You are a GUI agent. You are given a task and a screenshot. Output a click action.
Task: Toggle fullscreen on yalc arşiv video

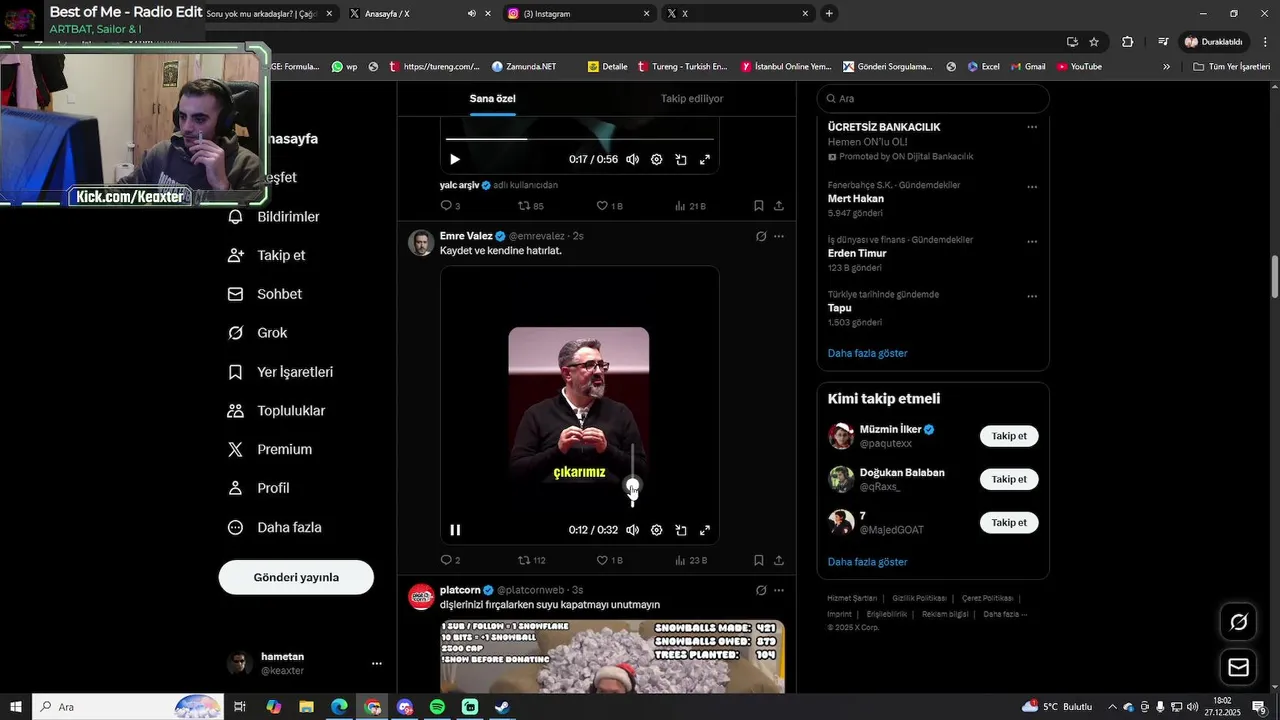(705, 159)
